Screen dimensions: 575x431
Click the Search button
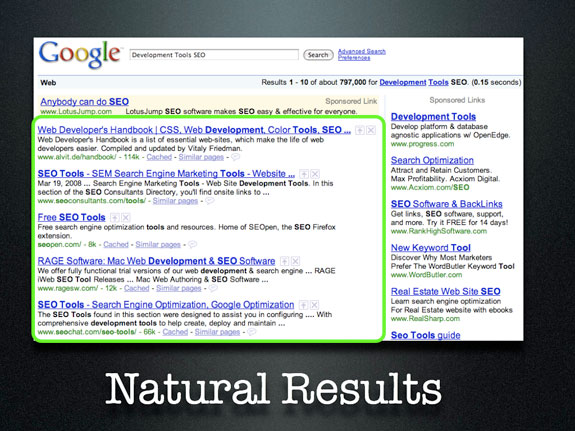[x=318, y=55]
